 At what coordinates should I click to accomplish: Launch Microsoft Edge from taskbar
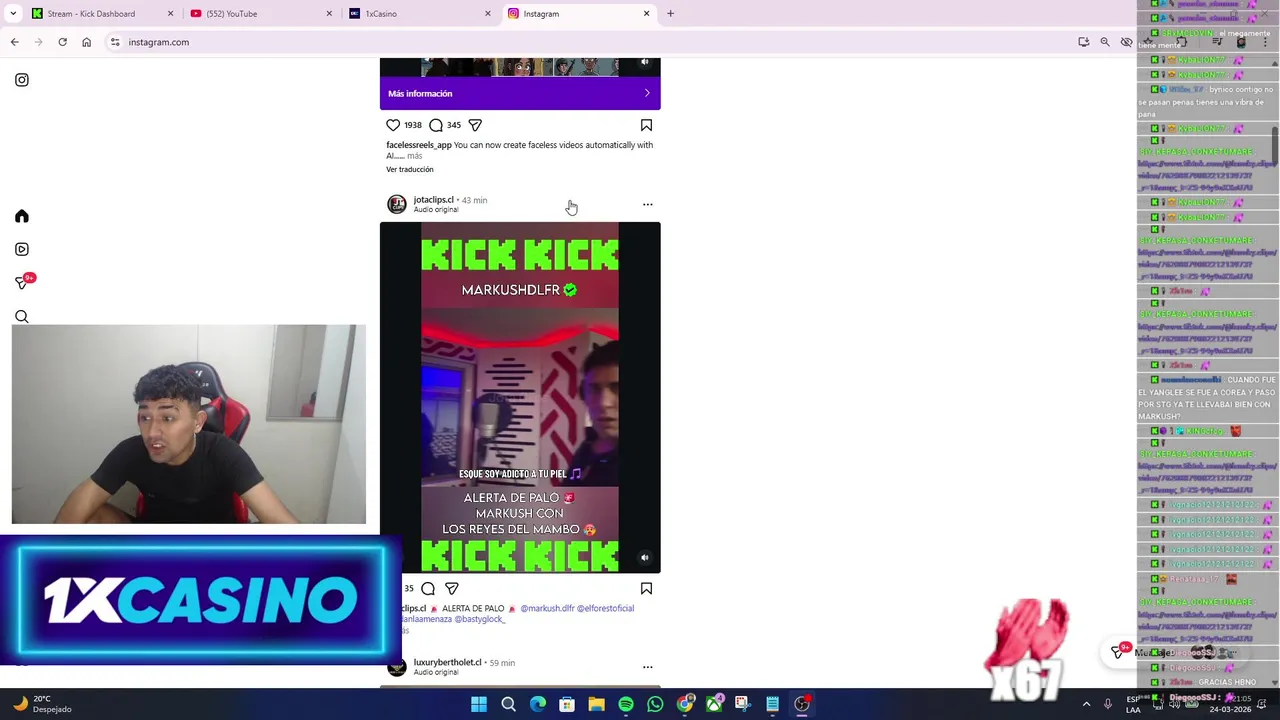[538, 704]
